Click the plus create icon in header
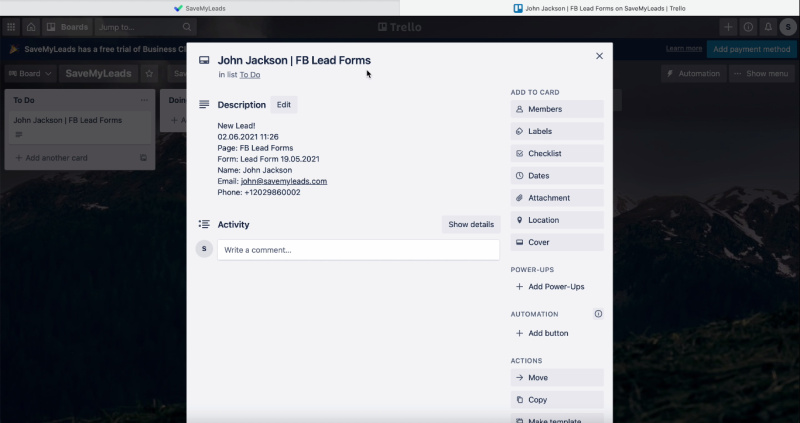This screenshot has height=423, width=800. pyautogui.click(x=728, y=27)
